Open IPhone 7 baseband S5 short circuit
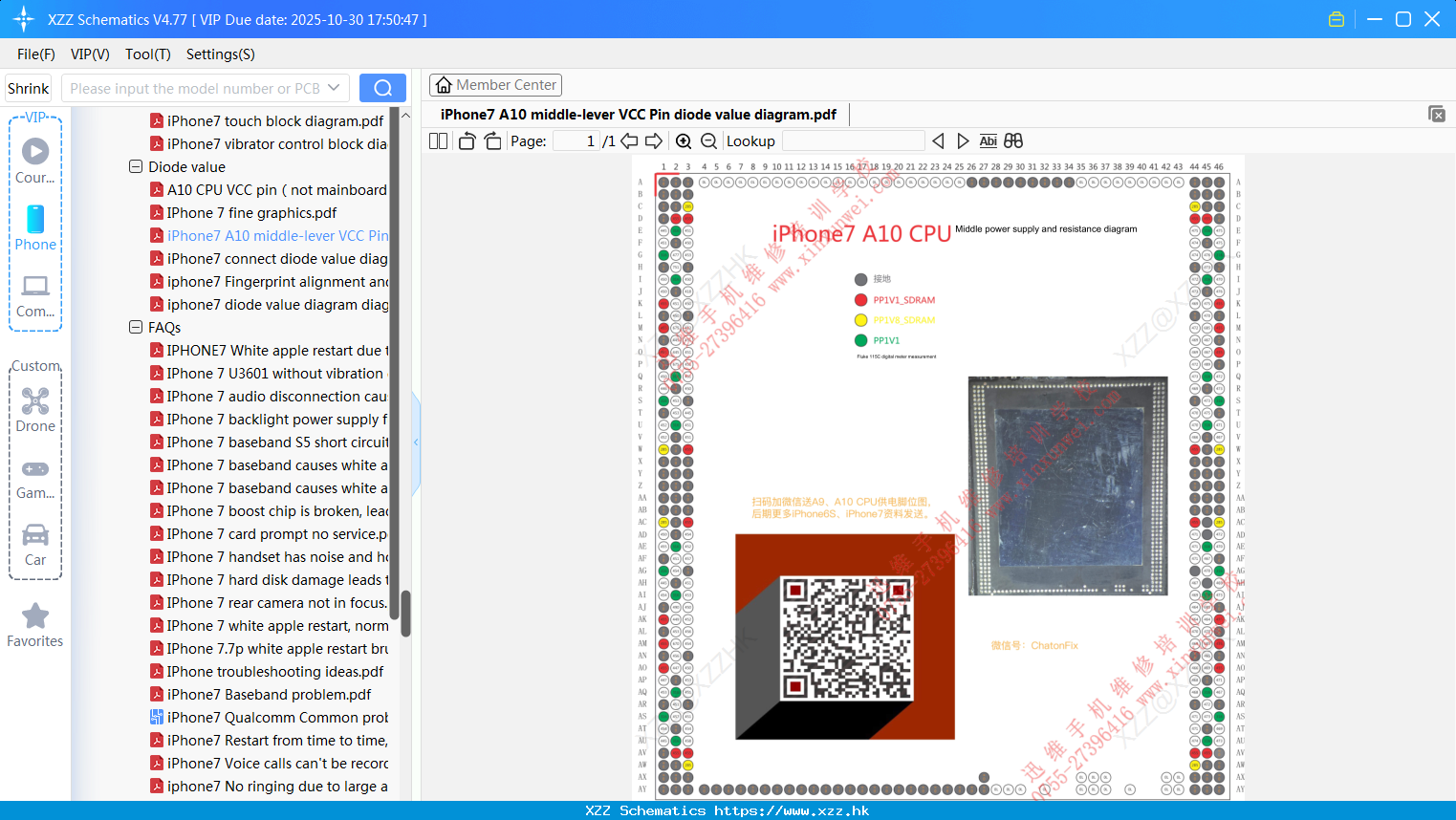 [x=269, y=442]
